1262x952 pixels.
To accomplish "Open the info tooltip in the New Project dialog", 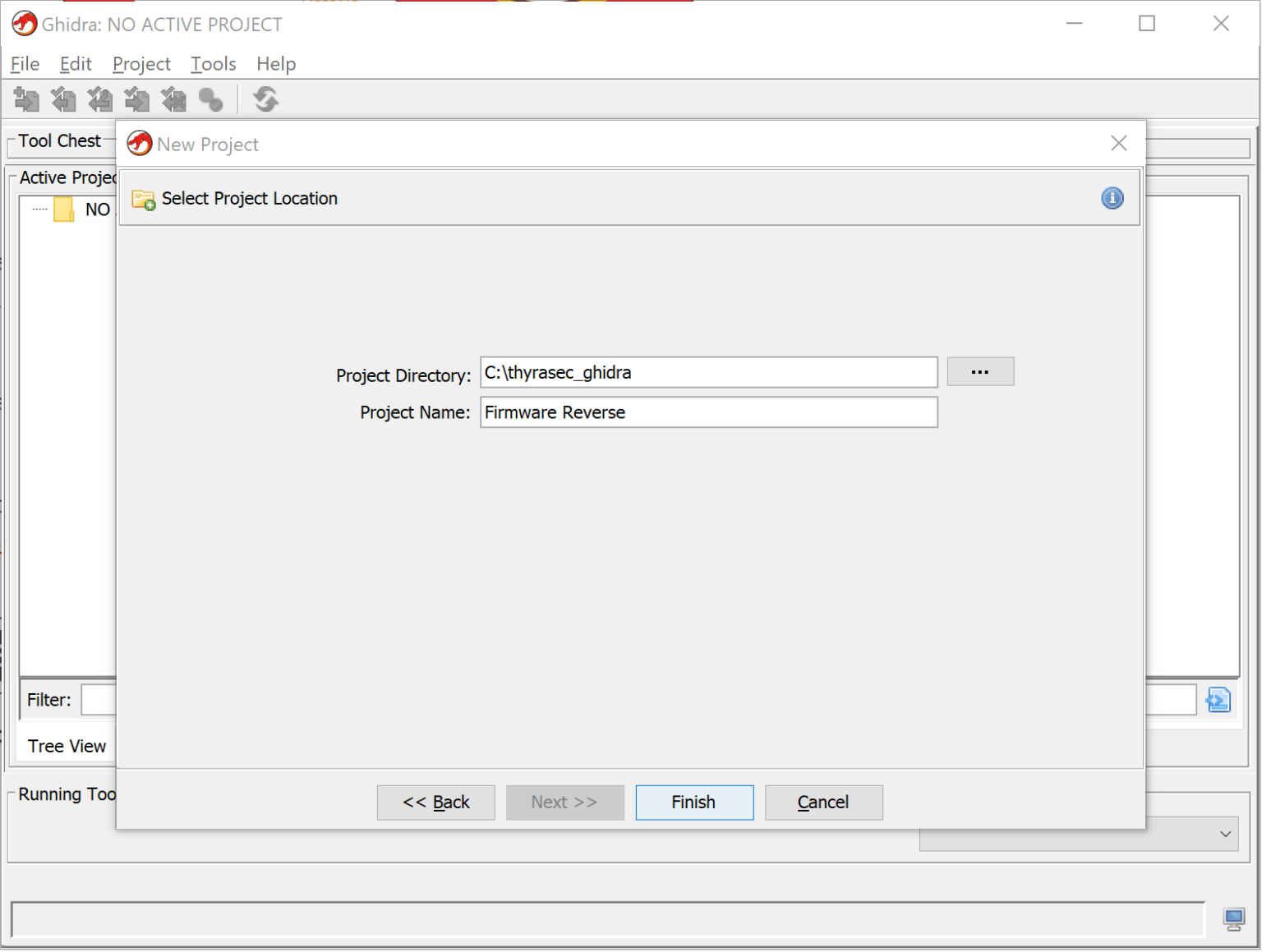I will [1112, 198].
